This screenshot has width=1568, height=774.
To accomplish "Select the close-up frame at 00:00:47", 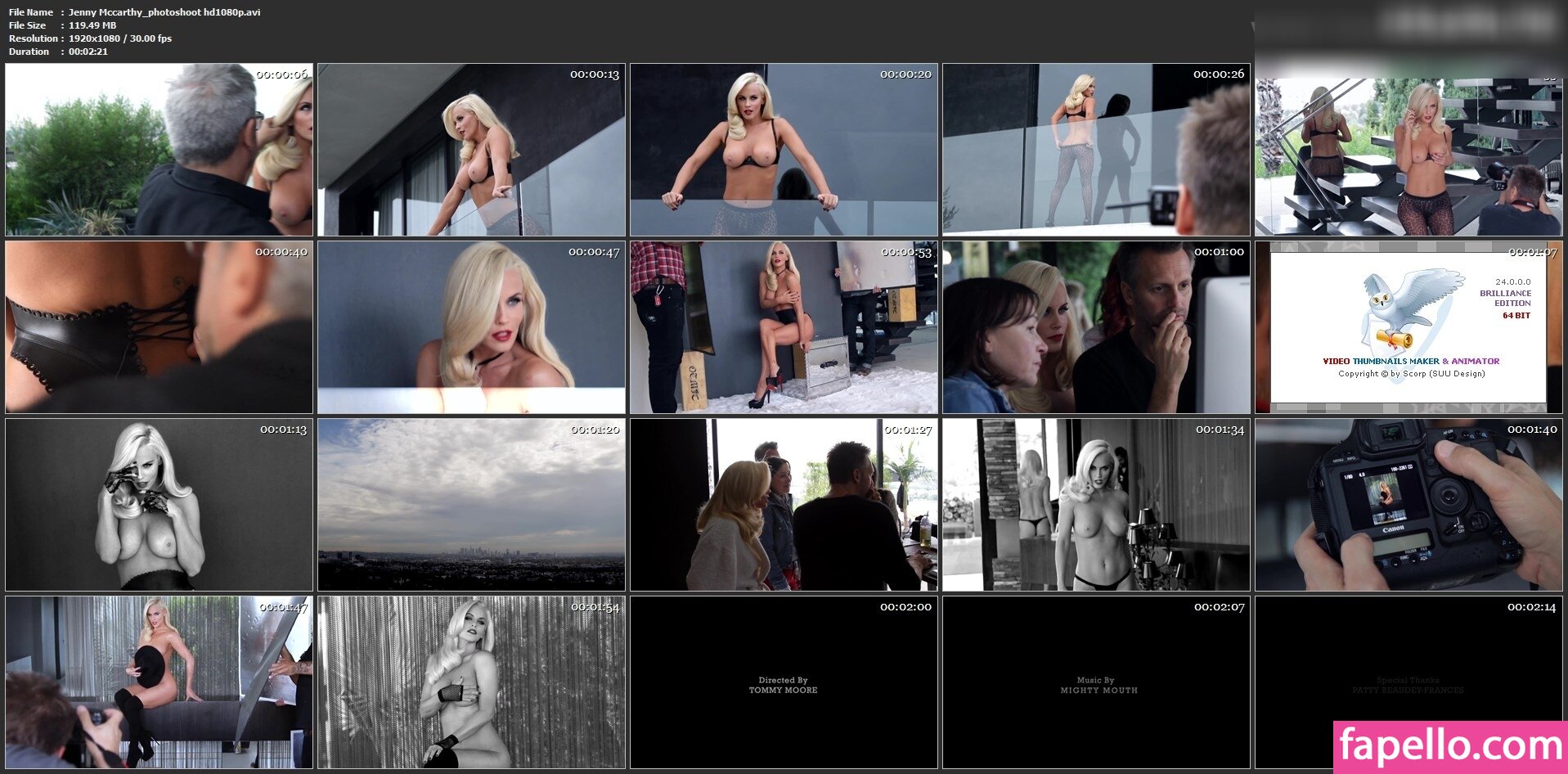I will [x=471, y=327].
